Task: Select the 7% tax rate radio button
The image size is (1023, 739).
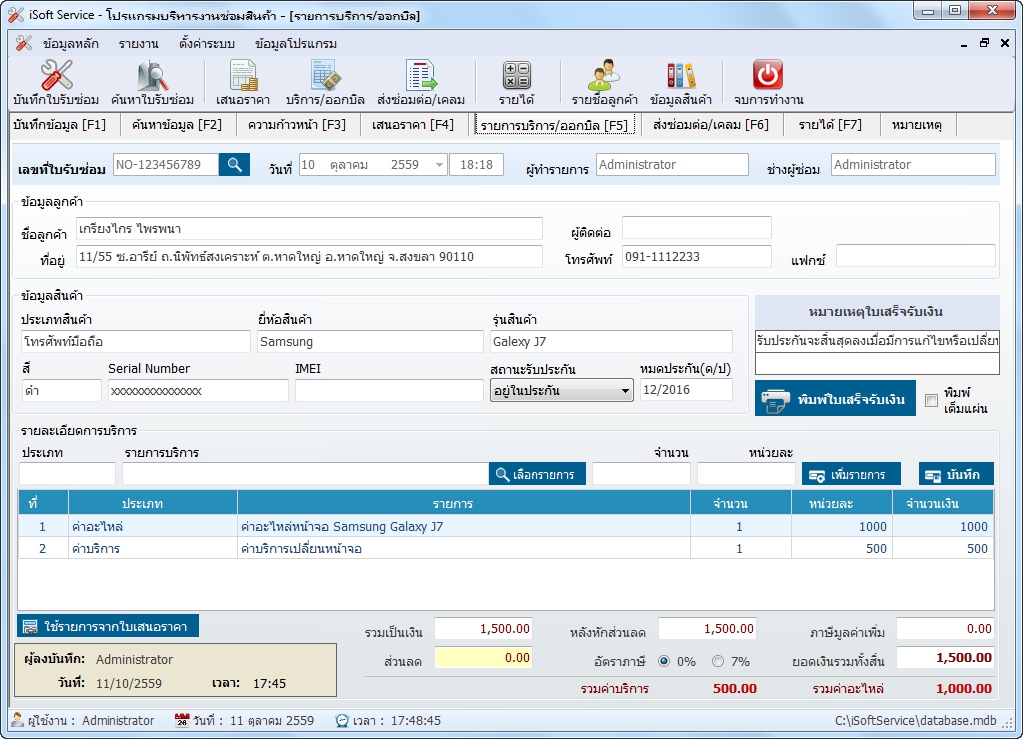Action: click(718, 661)
